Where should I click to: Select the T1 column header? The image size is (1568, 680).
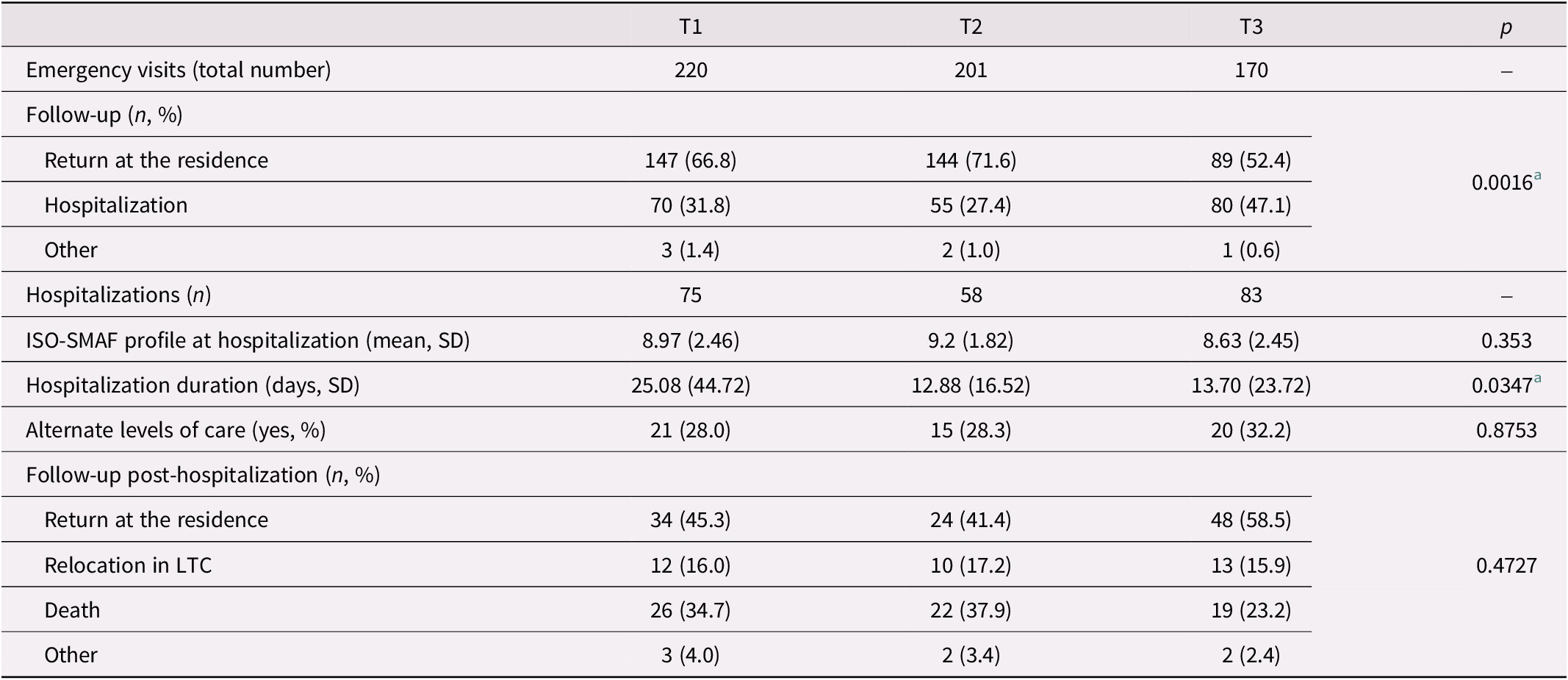(x=690, y=27)
